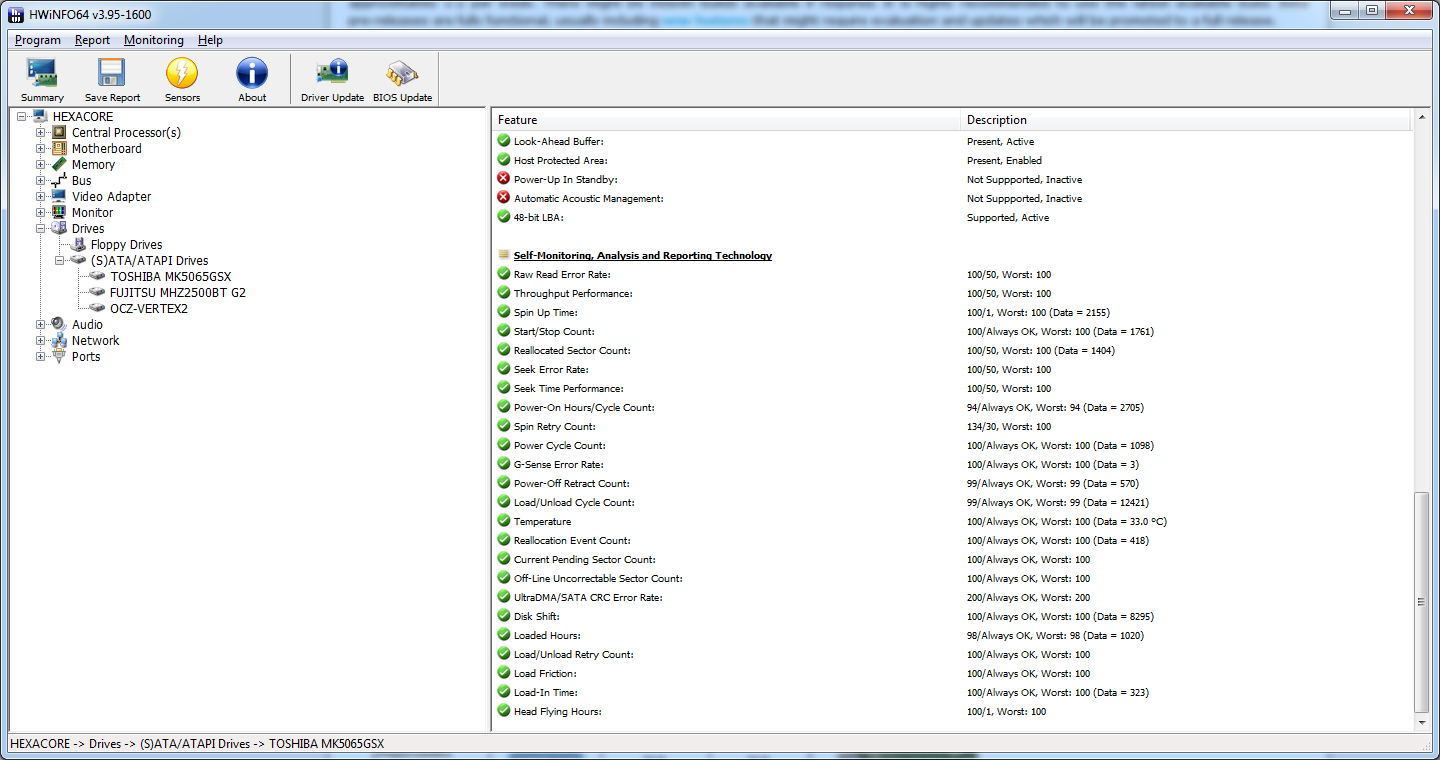Viewport: 1440px width, 760px height.
Task: Expand the Network node
Action: 41,340
